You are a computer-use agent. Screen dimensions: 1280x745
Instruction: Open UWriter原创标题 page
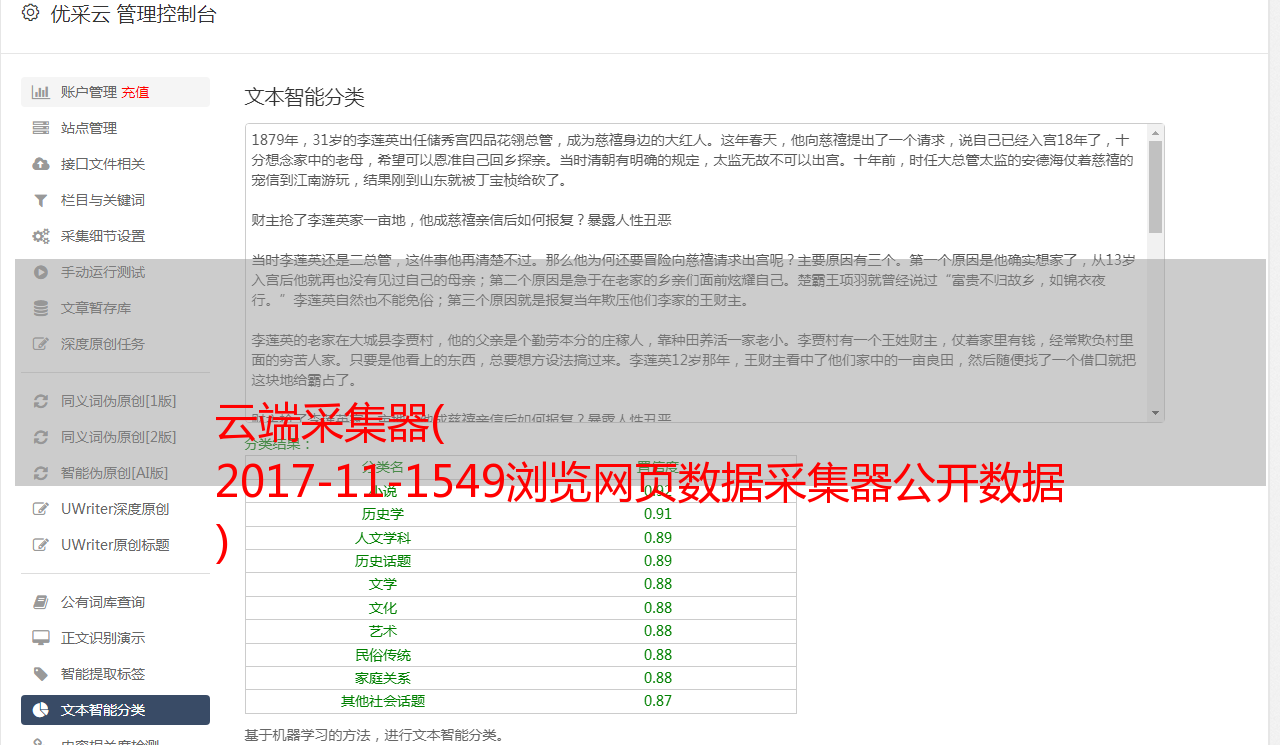pyautogui.click(x=115, y=545)
